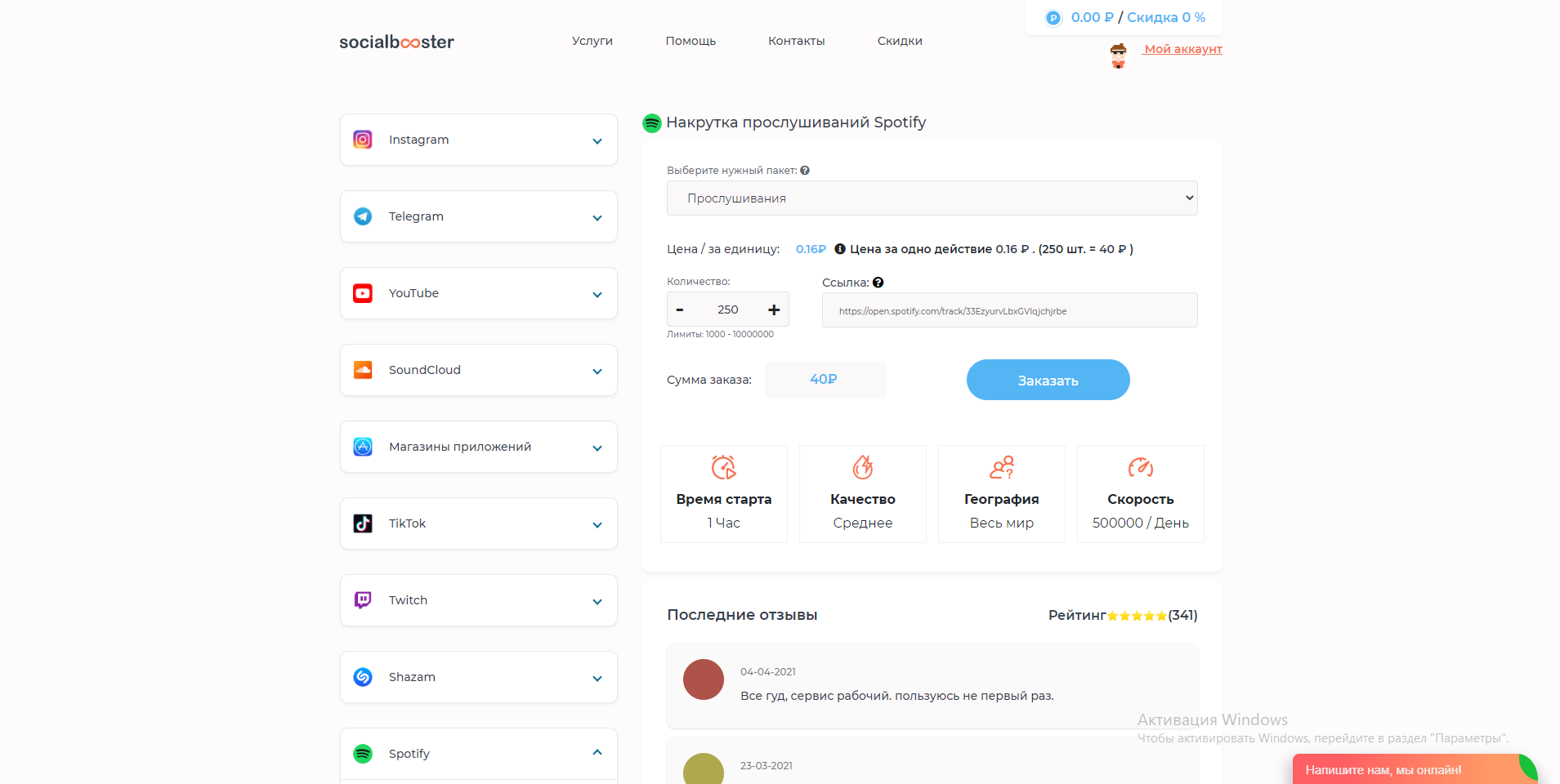
Task: Click the red reviewer avatar from 04-04-2021
Action: [x=704, y=679]
